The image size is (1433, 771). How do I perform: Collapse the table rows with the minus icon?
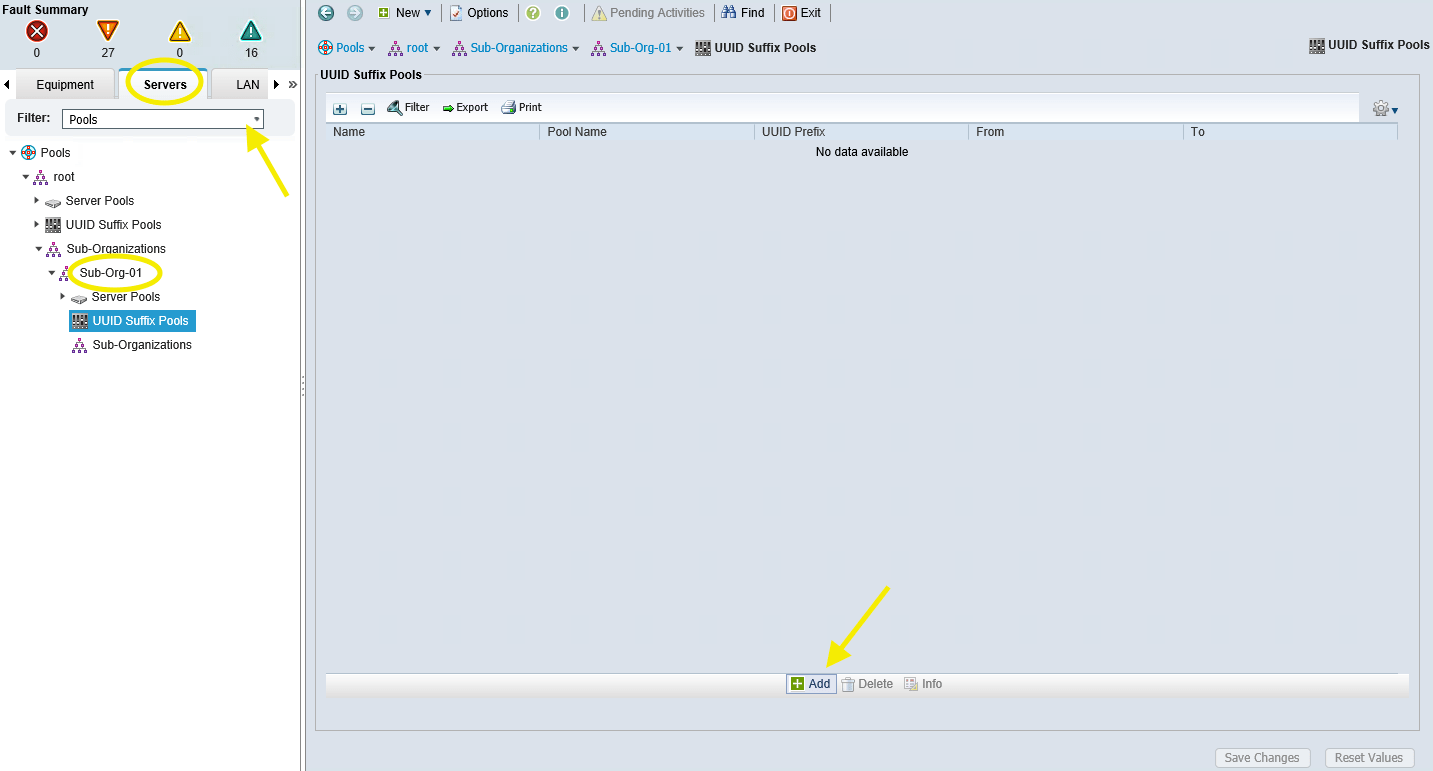[367, 107]
